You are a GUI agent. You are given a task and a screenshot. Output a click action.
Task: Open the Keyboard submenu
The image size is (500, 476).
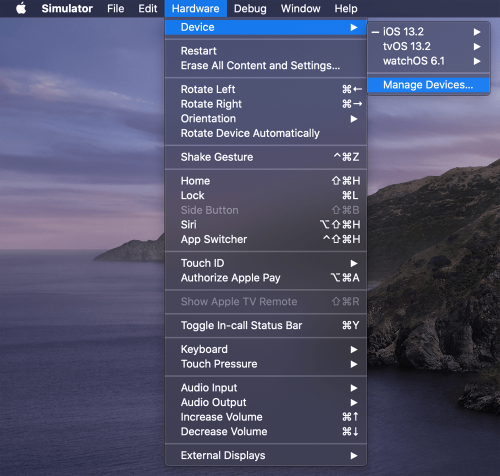click(x=266, y=349)
